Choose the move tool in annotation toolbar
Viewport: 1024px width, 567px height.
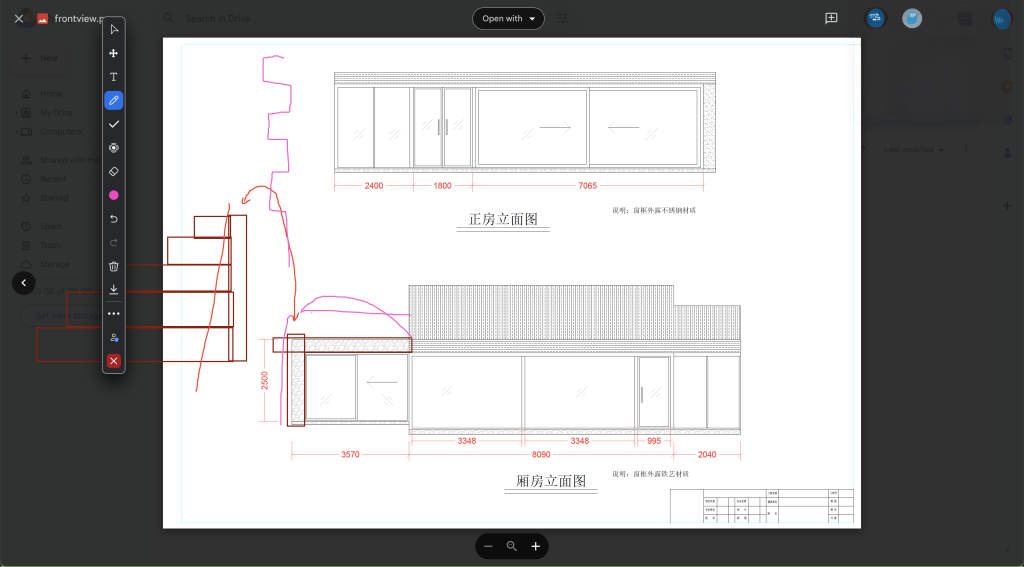click(114, 53)
